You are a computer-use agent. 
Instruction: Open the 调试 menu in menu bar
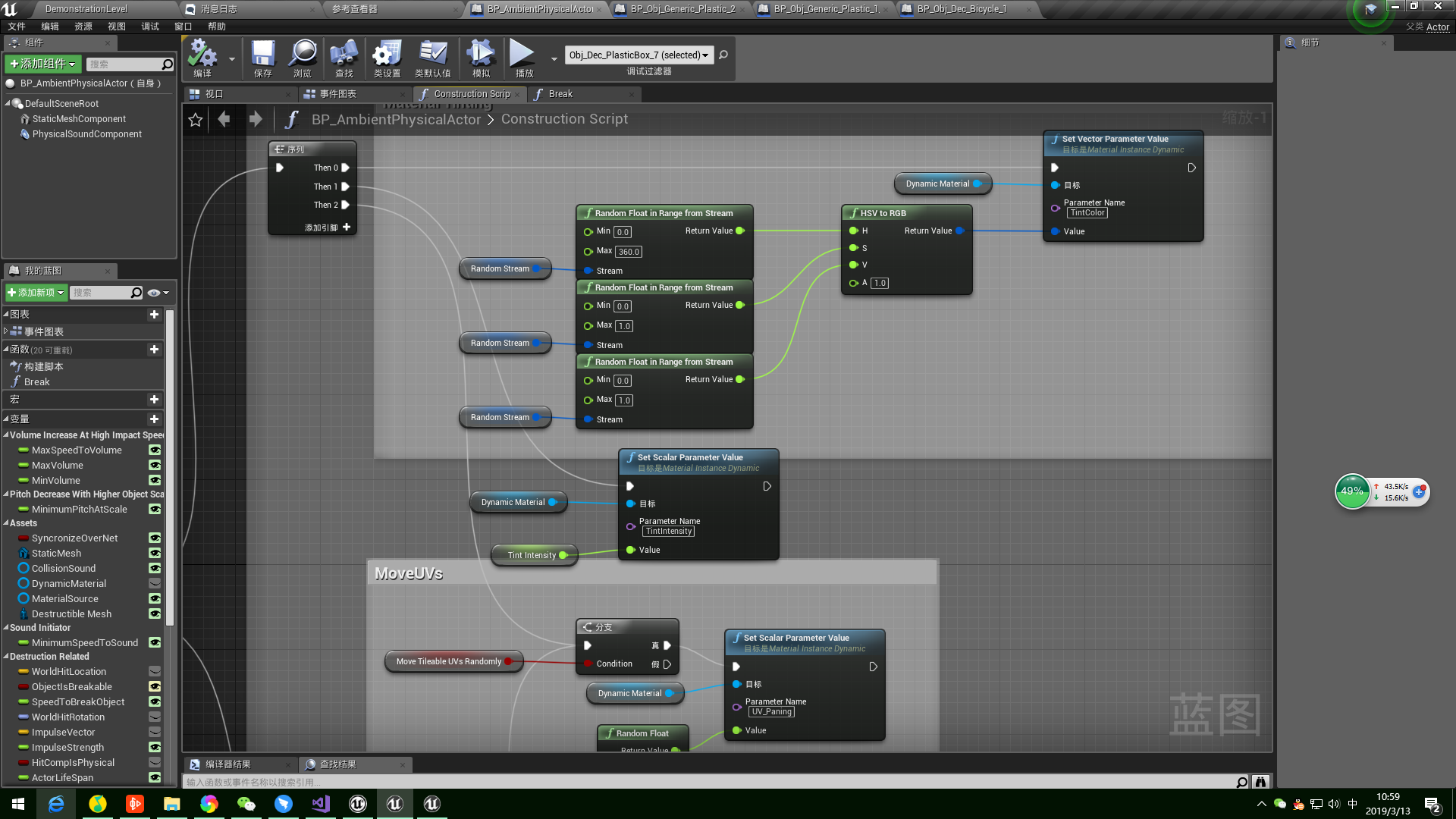click(149, 27)
